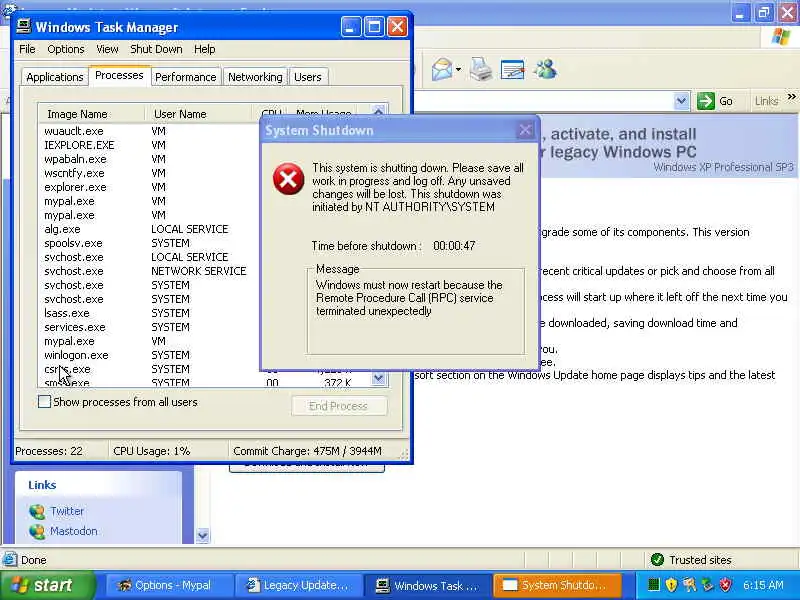Open Task Manager File menu
800x600 pixels.
[27, 49]
